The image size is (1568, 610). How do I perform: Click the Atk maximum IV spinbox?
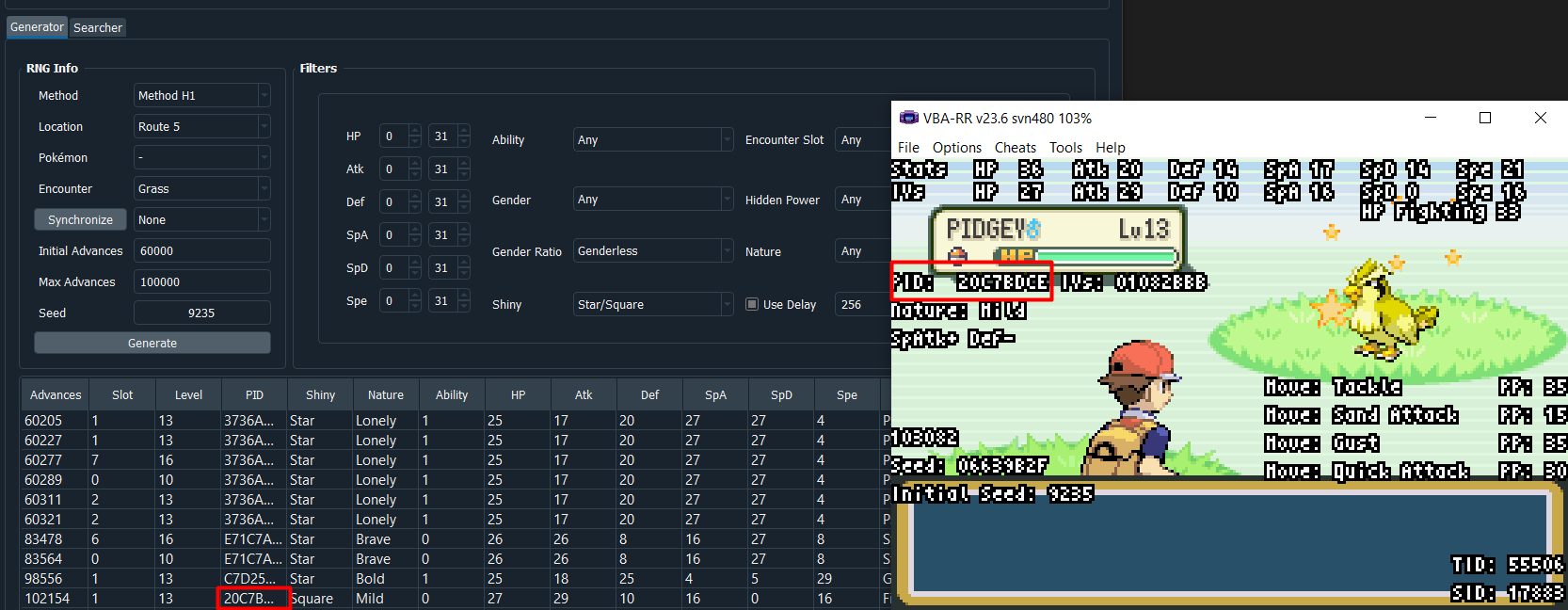pos(449,169)
